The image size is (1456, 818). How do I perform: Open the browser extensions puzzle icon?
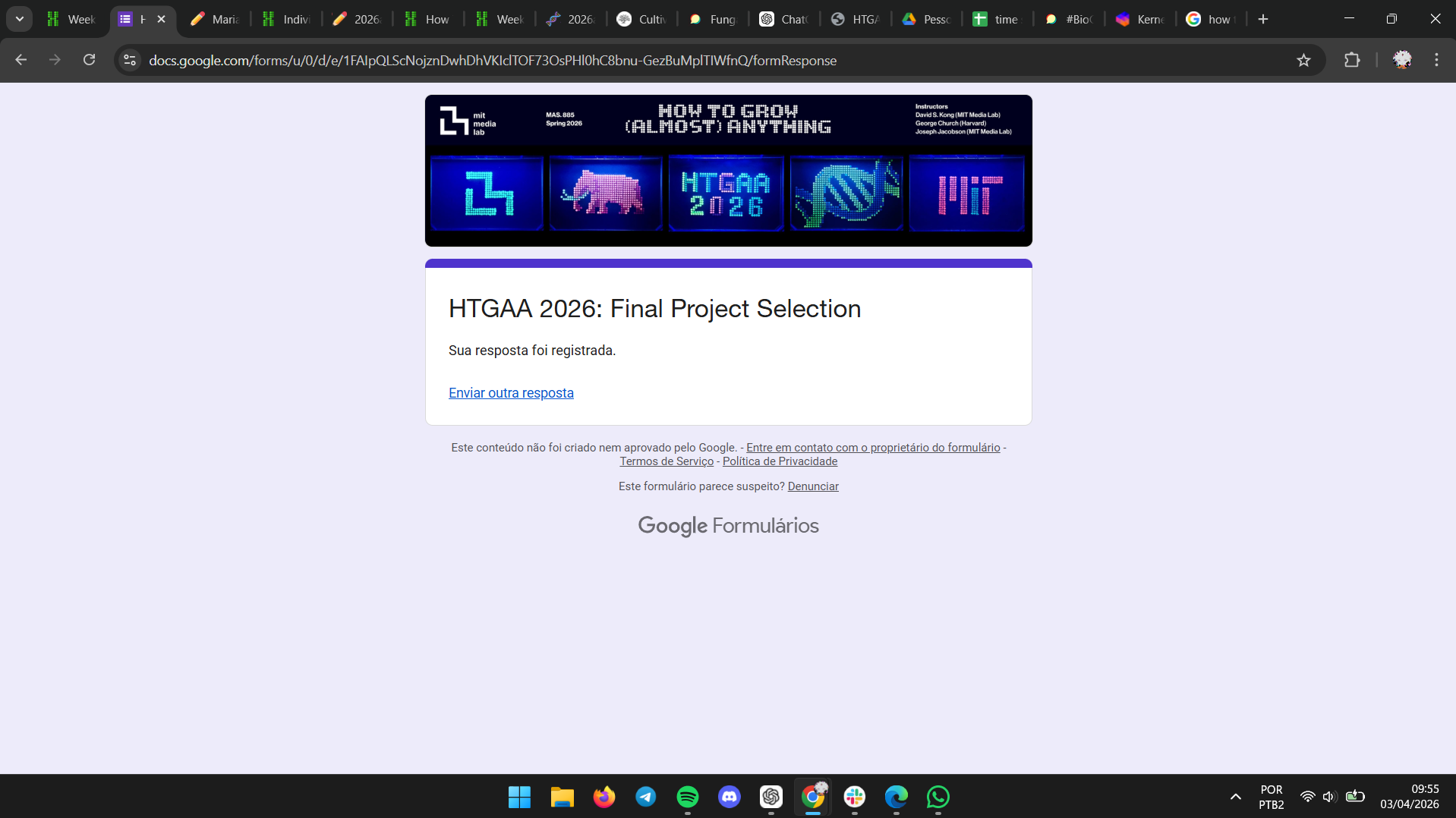1352,60
